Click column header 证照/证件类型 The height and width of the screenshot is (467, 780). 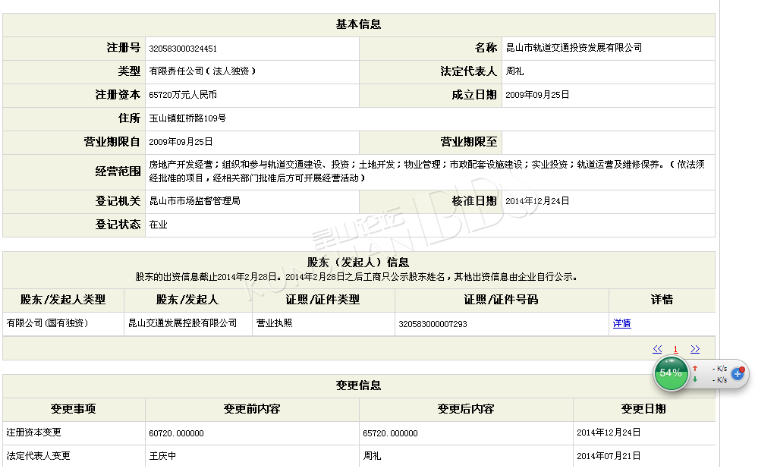click(322, 299)
